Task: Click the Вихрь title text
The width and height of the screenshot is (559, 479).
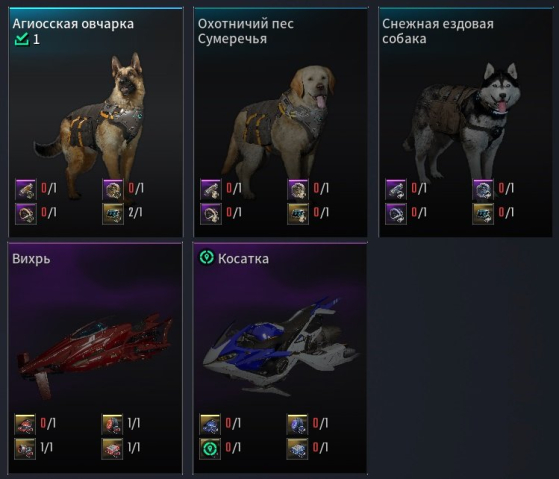Action: 31,259
